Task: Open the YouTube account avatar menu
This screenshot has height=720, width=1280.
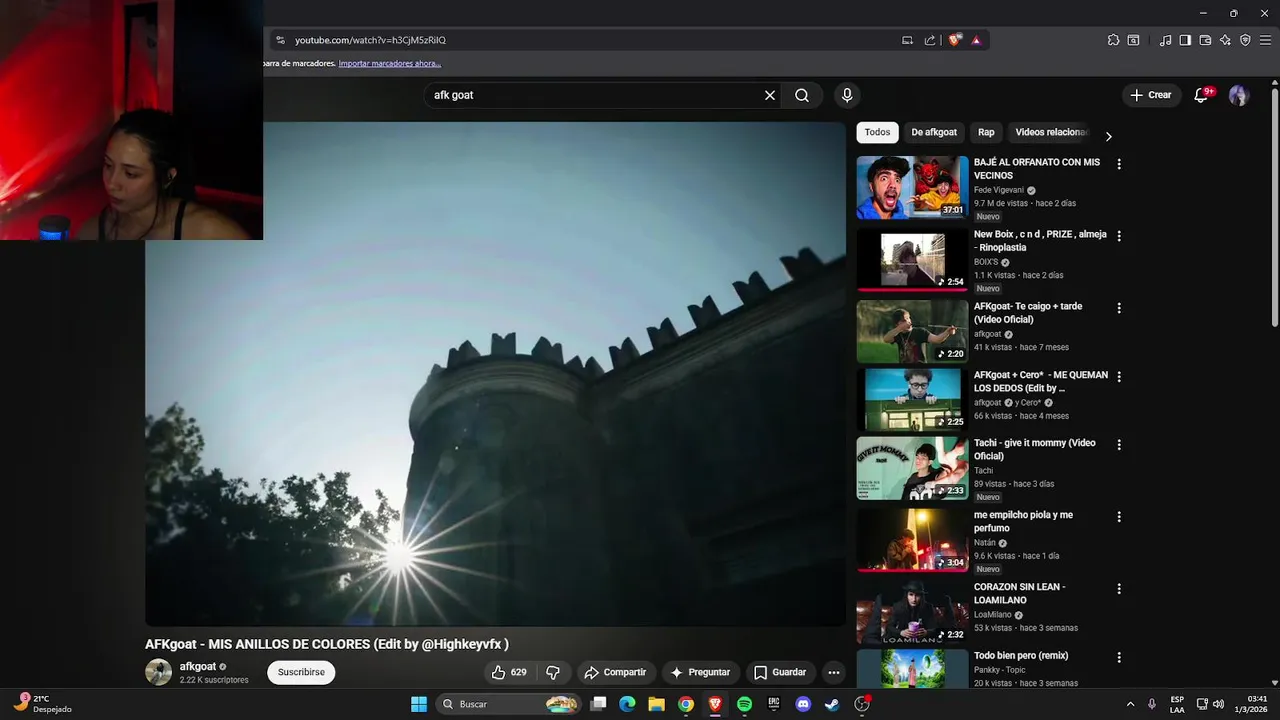Action: [x=1239, y=95]
